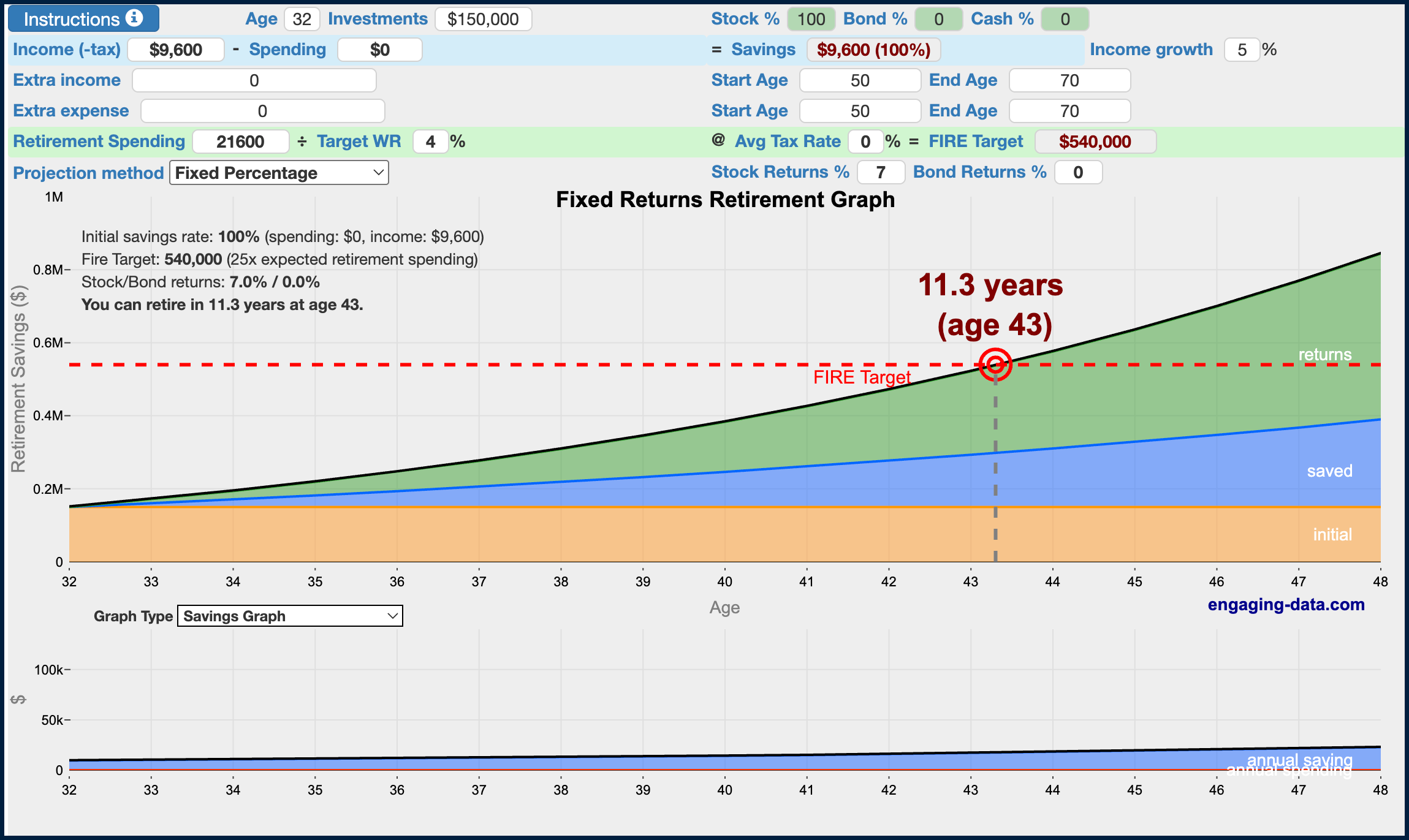This screenshot has height=840, width=1409.
Task: Click the Bond Returns % field
Action: tap(1078, 172)
